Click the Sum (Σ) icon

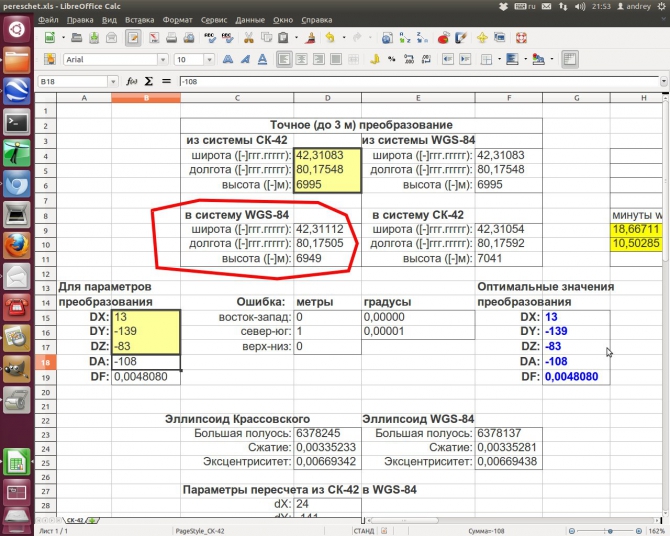(x=149, y=80)
